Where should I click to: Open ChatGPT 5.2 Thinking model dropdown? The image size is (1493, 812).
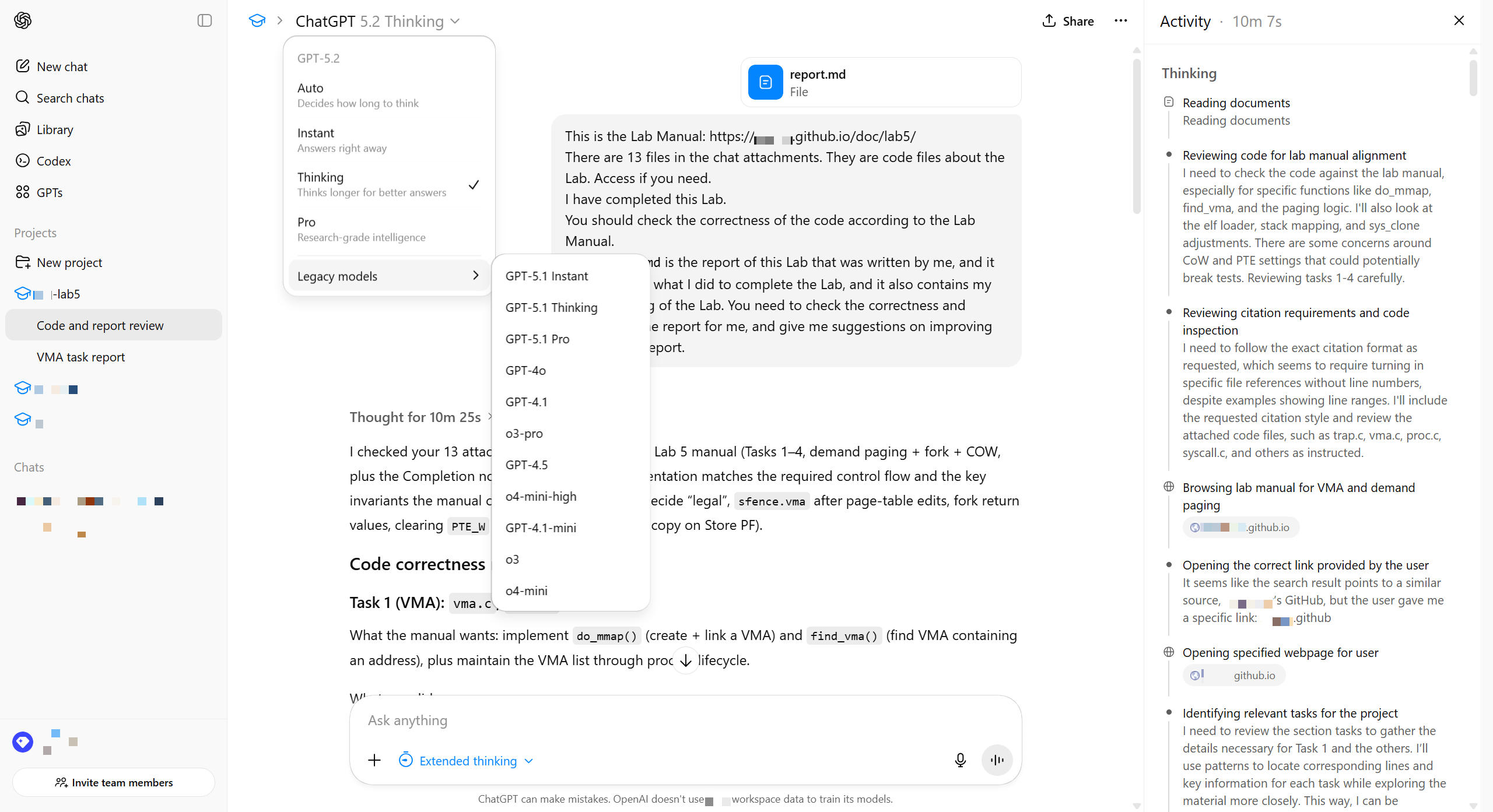point(378,21)
